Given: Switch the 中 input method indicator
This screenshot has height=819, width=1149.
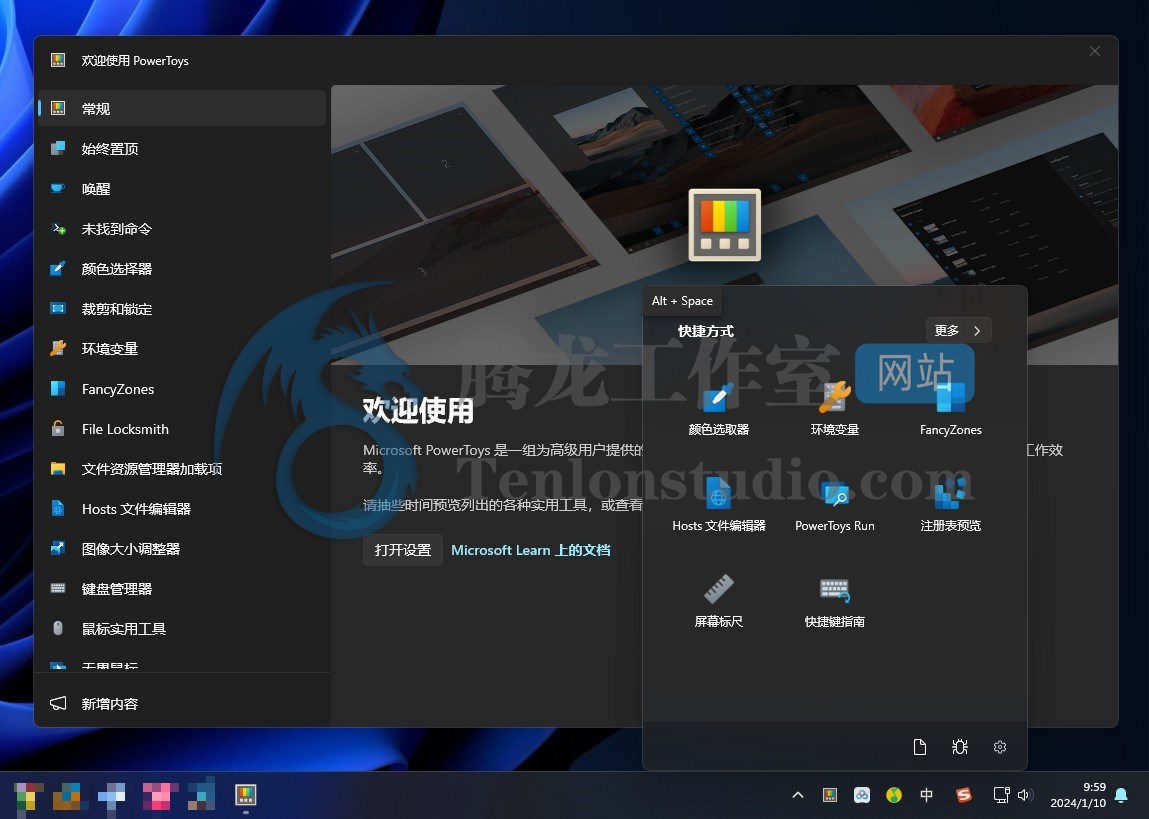Looking at the screenshot, I should pyautogui.click(x=926, y=795).
